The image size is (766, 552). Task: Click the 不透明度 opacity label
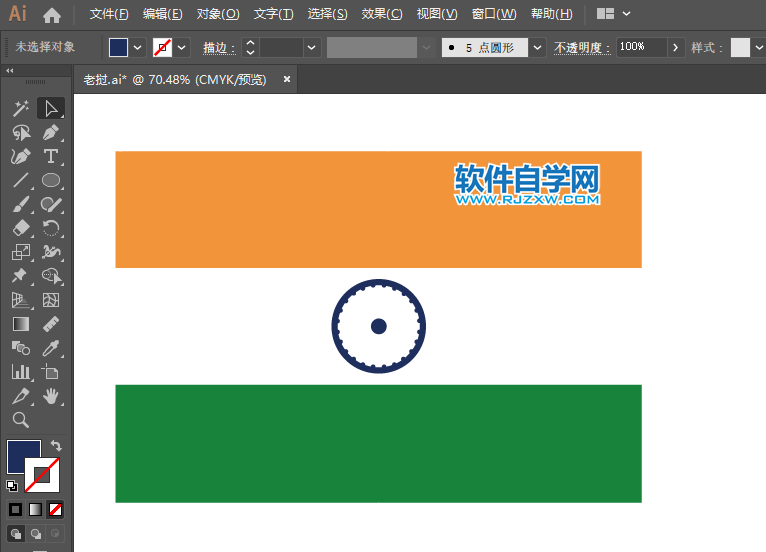[580, 47]
